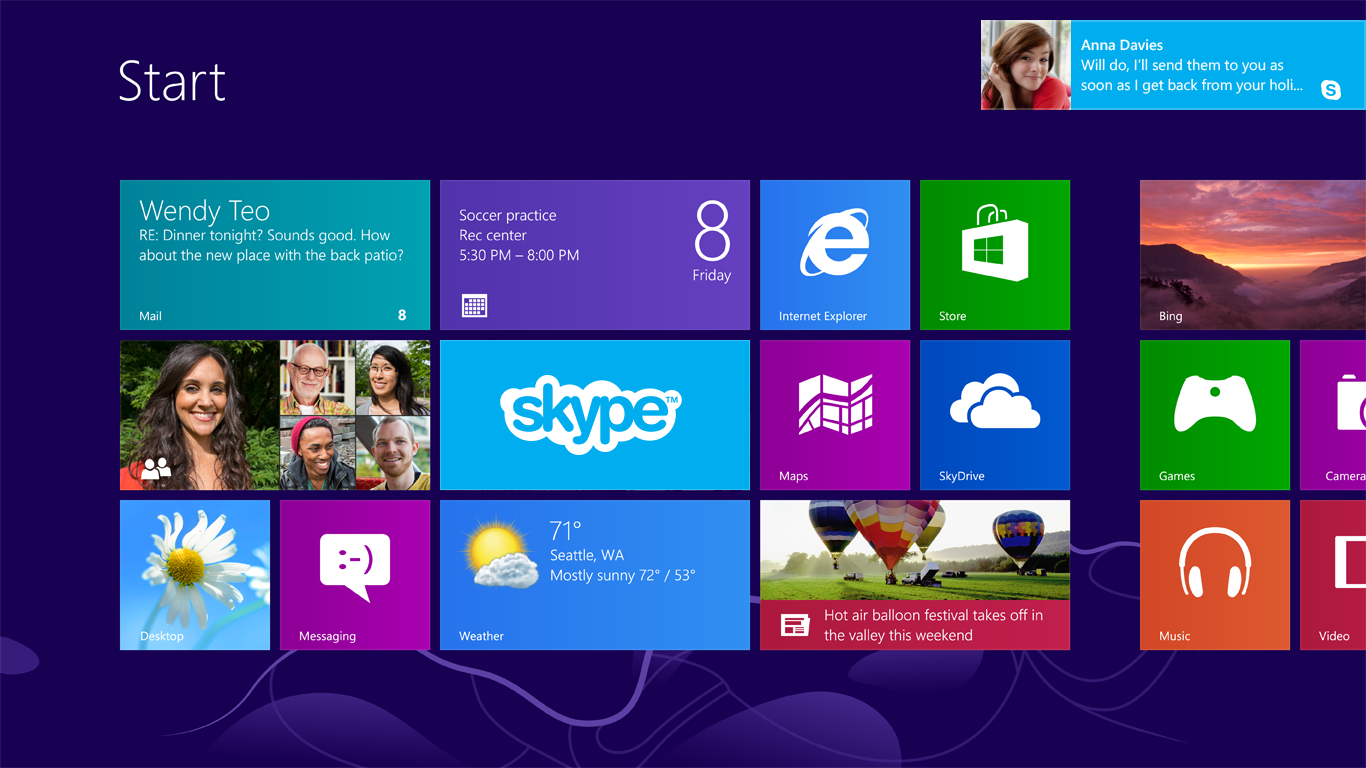This screenshot has width=1366, height=768.
Task: Launch the Games app
Action: click(1214, 414)
